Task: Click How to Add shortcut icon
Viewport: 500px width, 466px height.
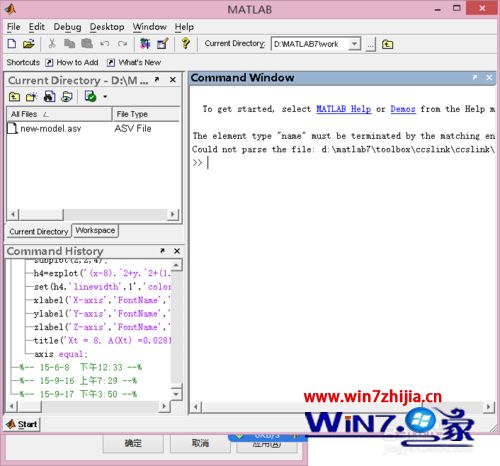Action: click(x=49, y=63)
